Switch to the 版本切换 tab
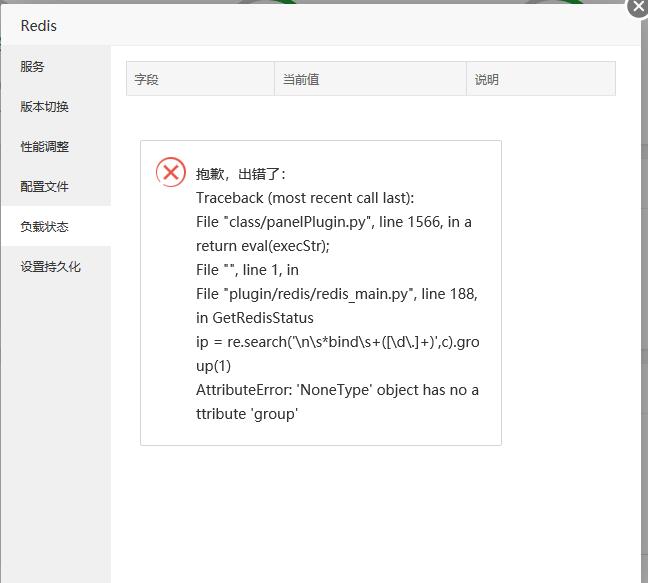The image size is (648, 583). [56, 106]
